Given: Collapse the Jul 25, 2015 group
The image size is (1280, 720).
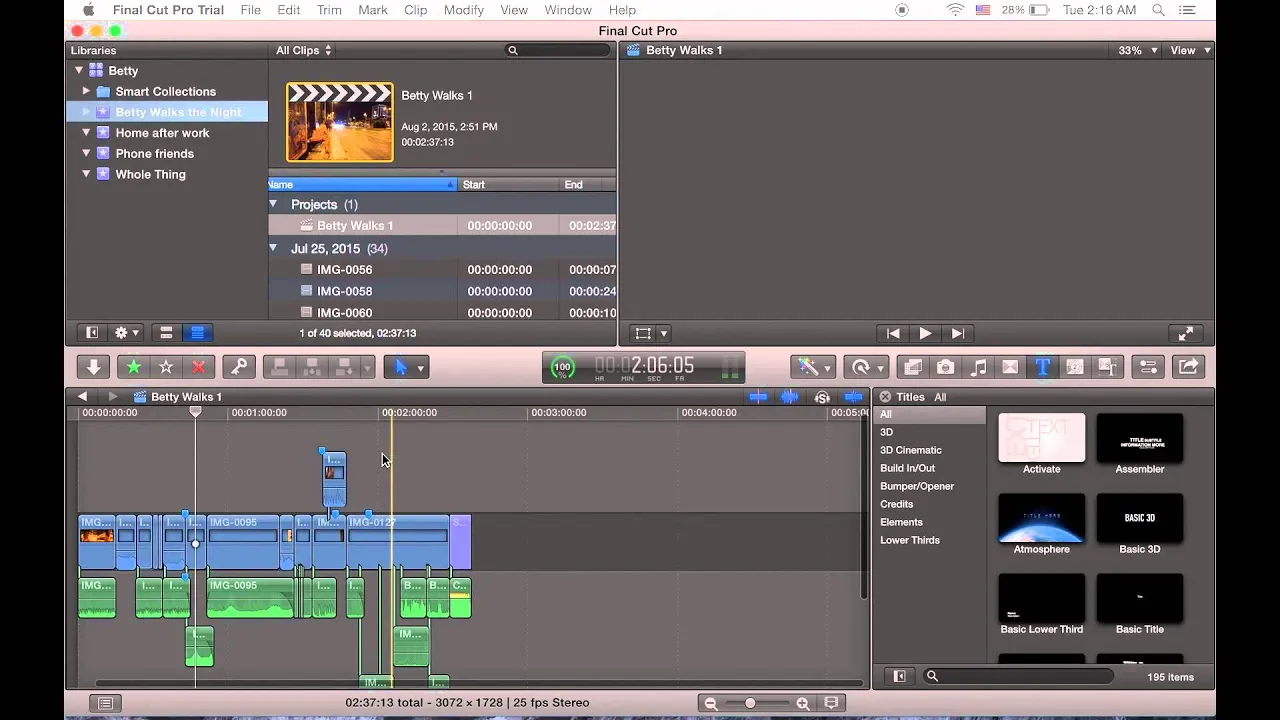Looking at the screenshot, I should [273, 248].
